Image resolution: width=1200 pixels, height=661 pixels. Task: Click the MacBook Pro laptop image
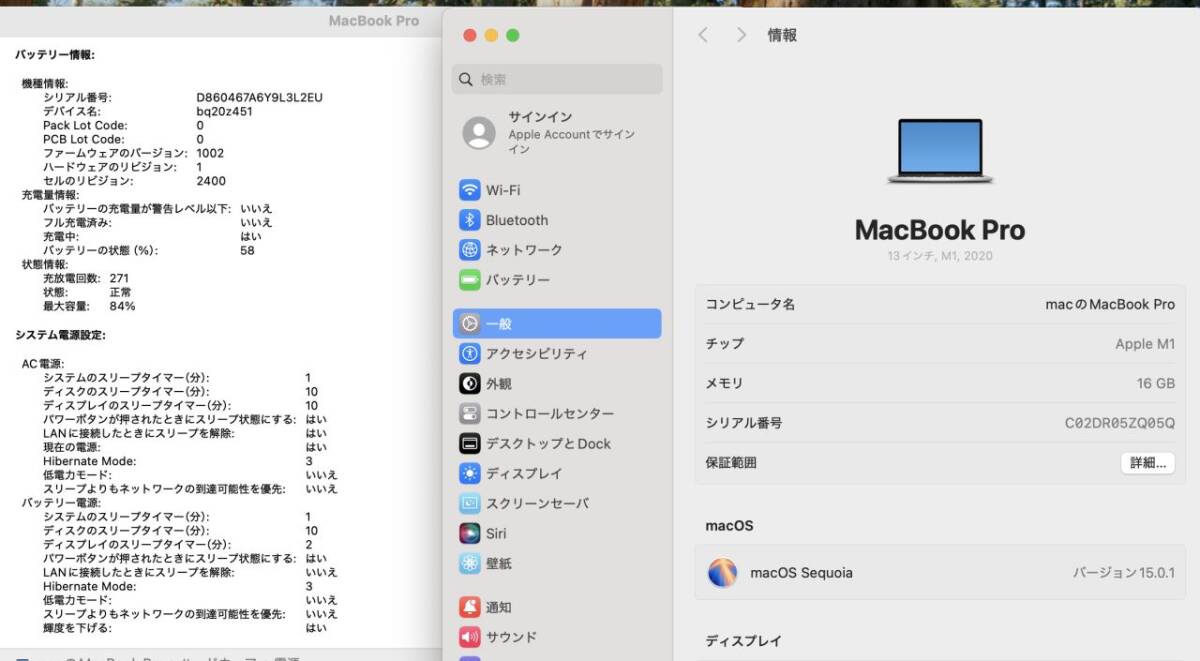coord(940,151)
